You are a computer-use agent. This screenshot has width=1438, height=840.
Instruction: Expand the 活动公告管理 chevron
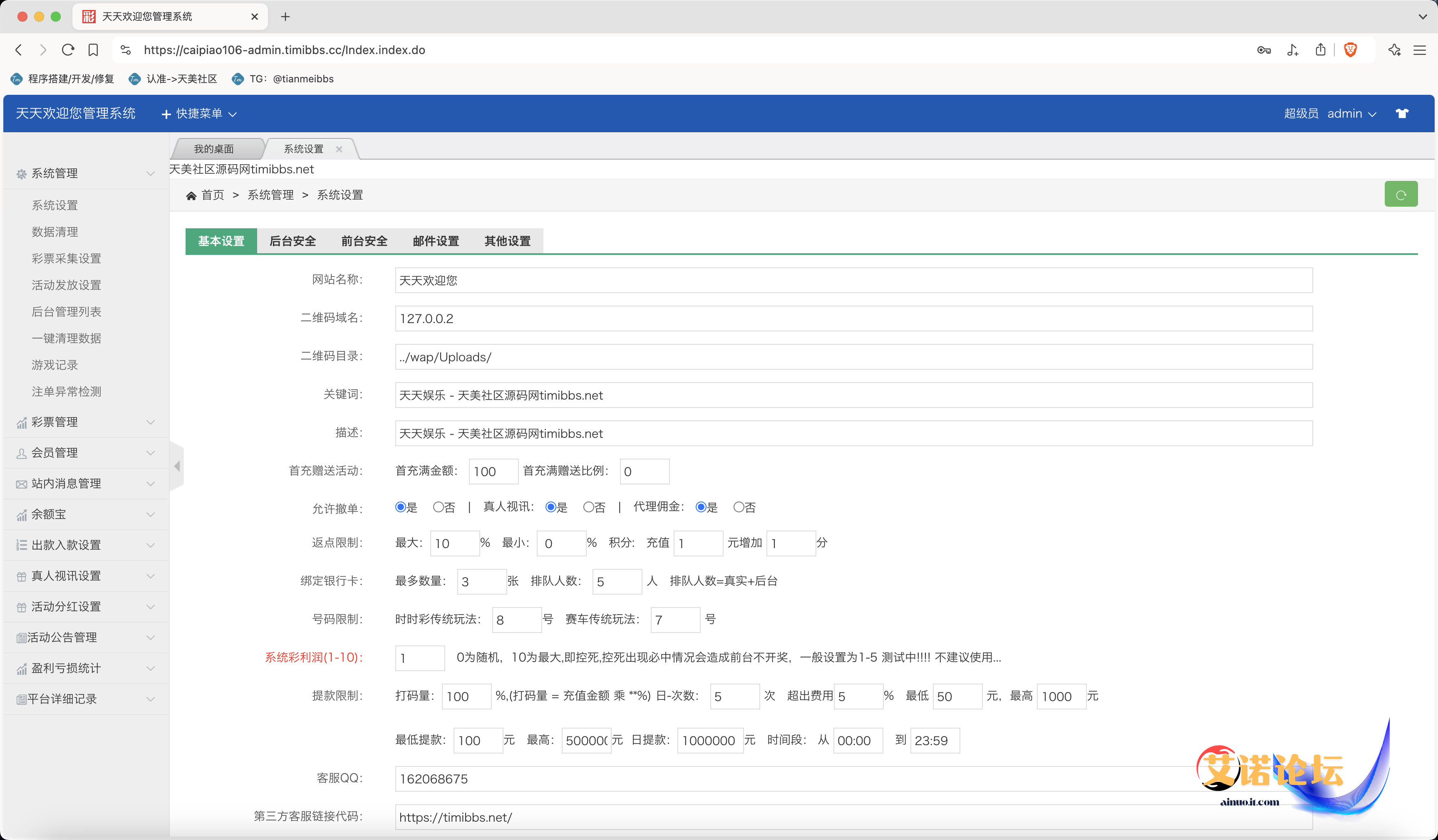tap(151, 637)
